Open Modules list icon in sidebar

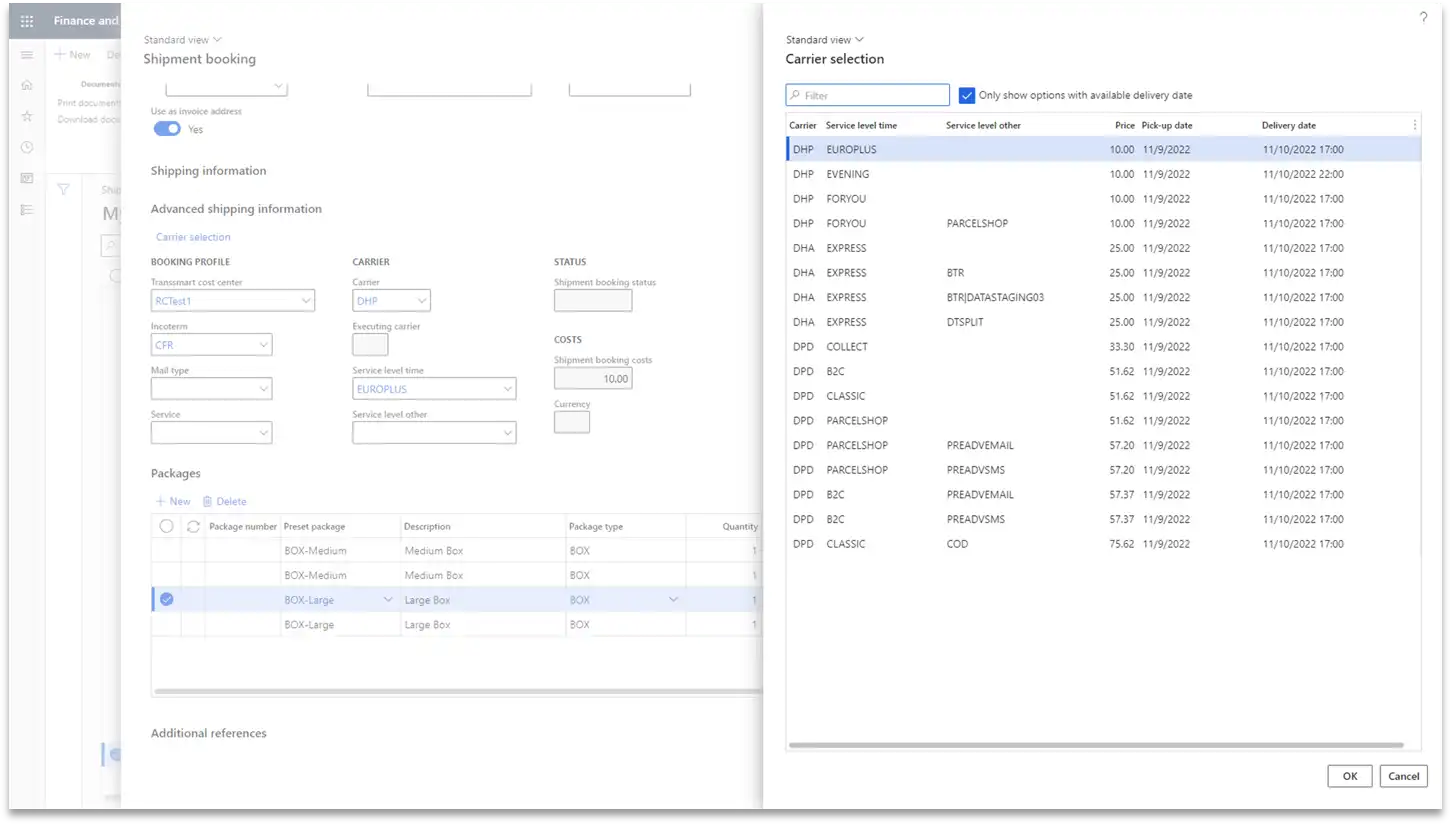(x=27, y=209)
